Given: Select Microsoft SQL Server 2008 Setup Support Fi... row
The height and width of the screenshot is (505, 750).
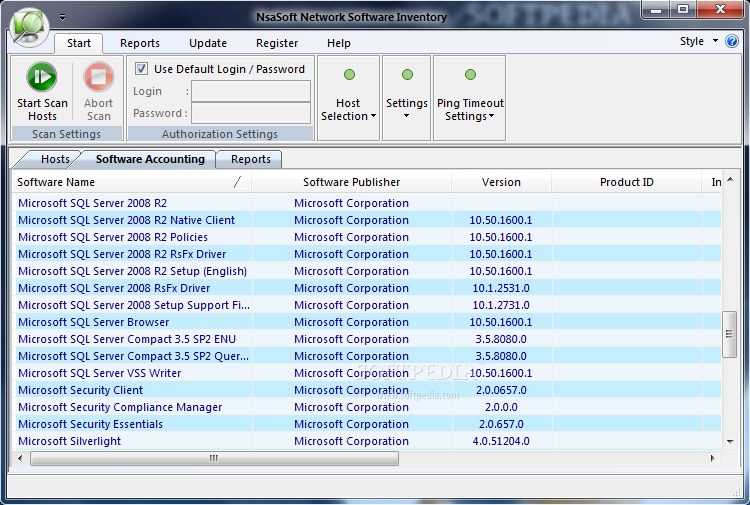Looking at the screenshot, I should point(368,305).
